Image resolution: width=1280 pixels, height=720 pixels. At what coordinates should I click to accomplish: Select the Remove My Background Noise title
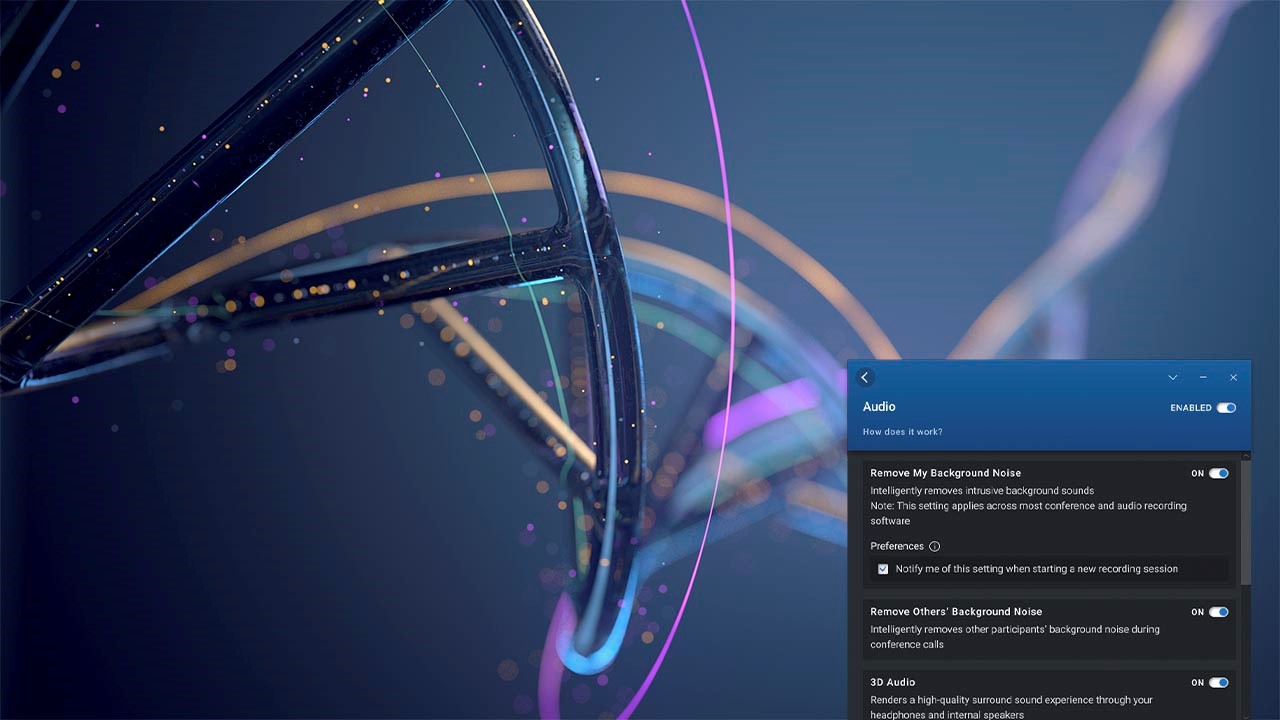(x=945, y=473)
